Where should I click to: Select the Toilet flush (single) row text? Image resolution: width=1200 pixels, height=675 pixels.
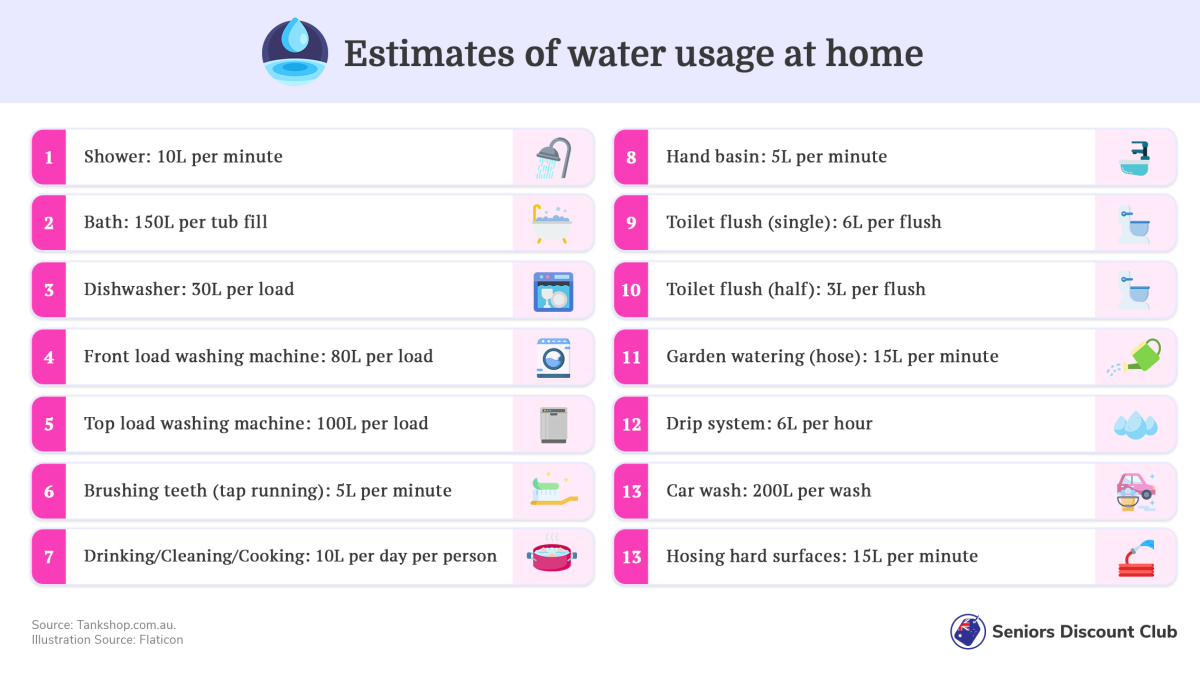[804, 223]
